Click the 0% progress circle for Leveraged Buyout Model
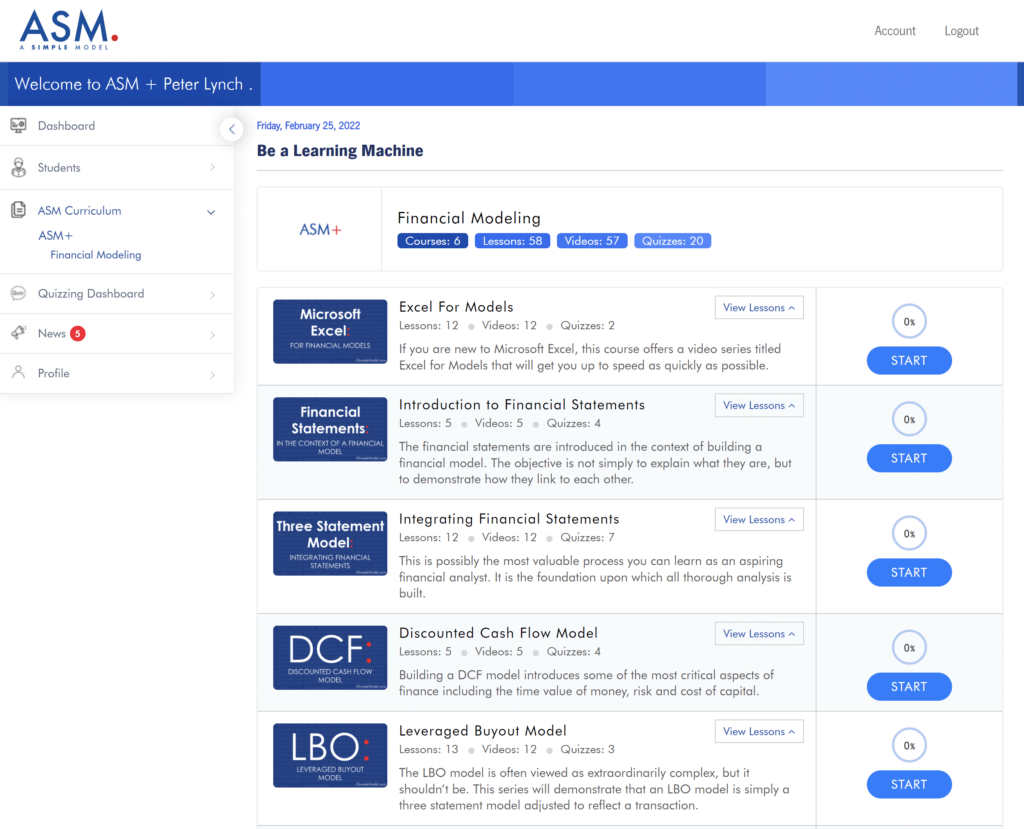Screen dimensions: 1024x829 pyautogui.click(x=909, y=746)
